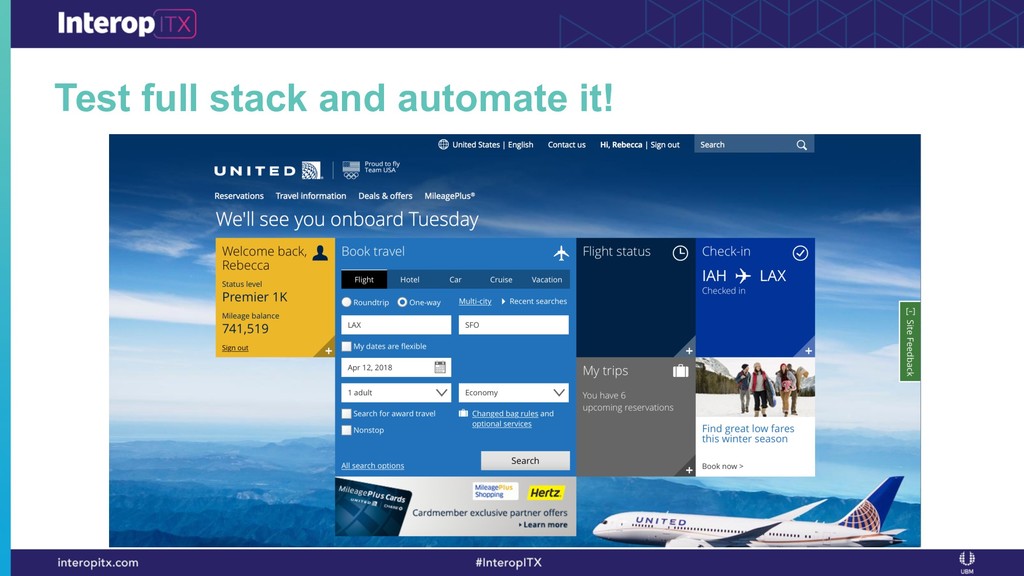The width and height of the screenshot is (1024, 576).
Task: Click the mileage balance 741,519
Action: click(246, 329)
